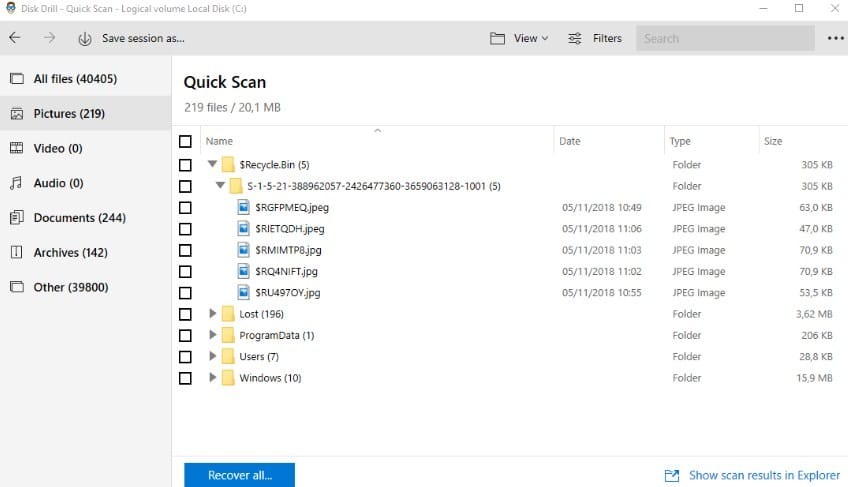Collapse the $Recycle.Bin folder triangle
Screen dimensions: 848x487
click(x=212, y=163)
